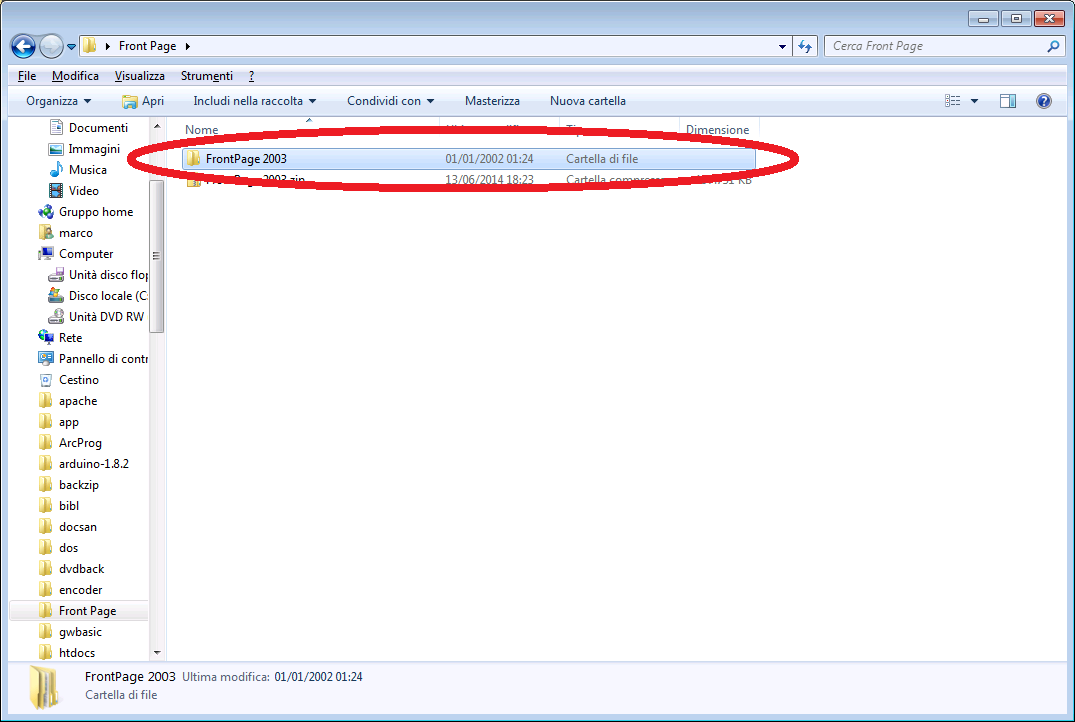
Task: Open Unità DVD RW drive
Action: 105,317
